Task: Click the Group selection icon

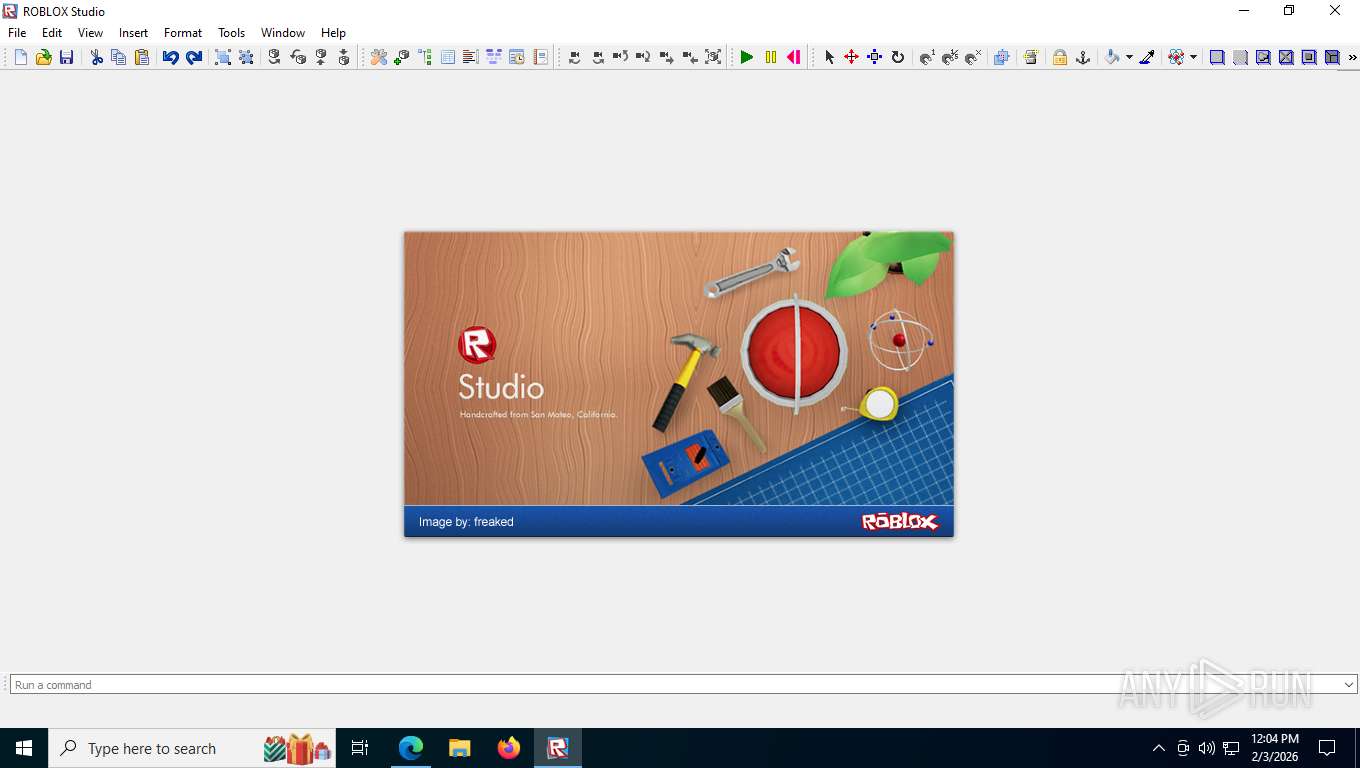Action: click(223, 57)
